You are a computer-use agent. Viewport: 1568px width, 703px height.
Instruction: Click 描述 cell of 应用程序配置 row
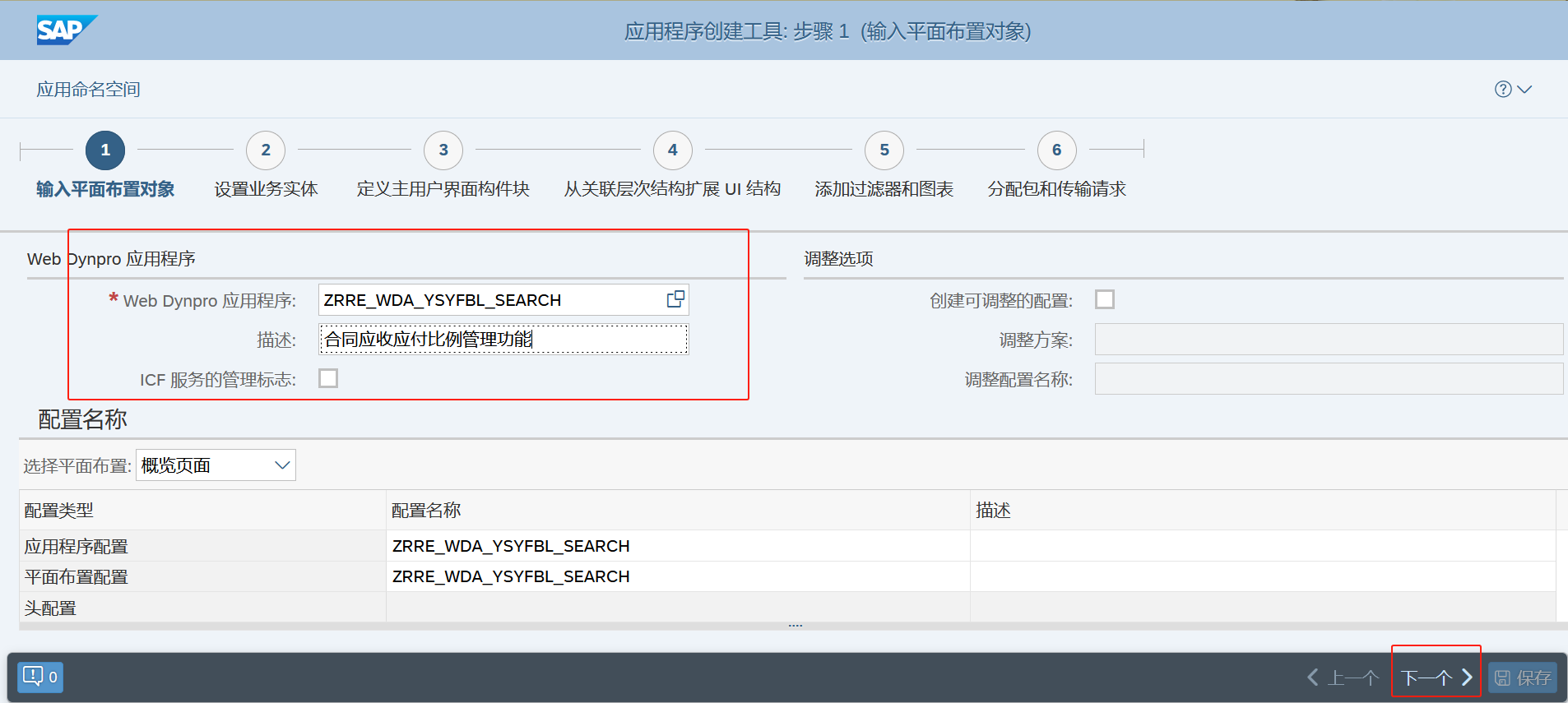click(x=1263, y=546)
